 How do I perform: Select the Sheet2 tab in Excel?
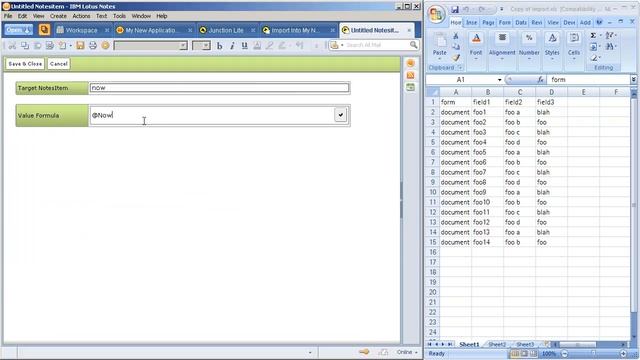pos(497,344)
